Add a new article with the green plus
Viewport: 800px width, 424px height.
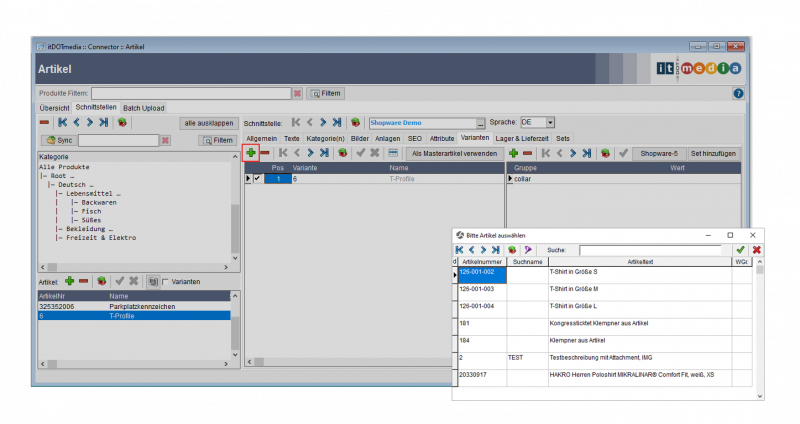coord(70,282)
